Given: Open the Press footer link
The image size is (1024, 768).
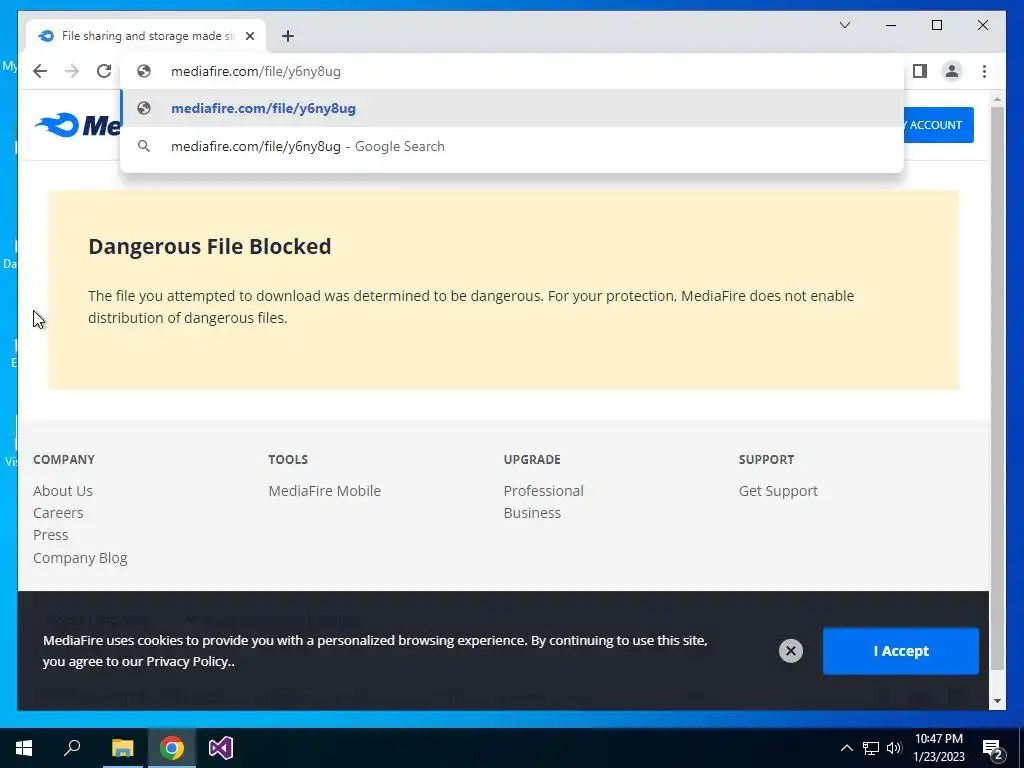Looking at the screenshot, I should pyautogui.click(x=50, y=535).
